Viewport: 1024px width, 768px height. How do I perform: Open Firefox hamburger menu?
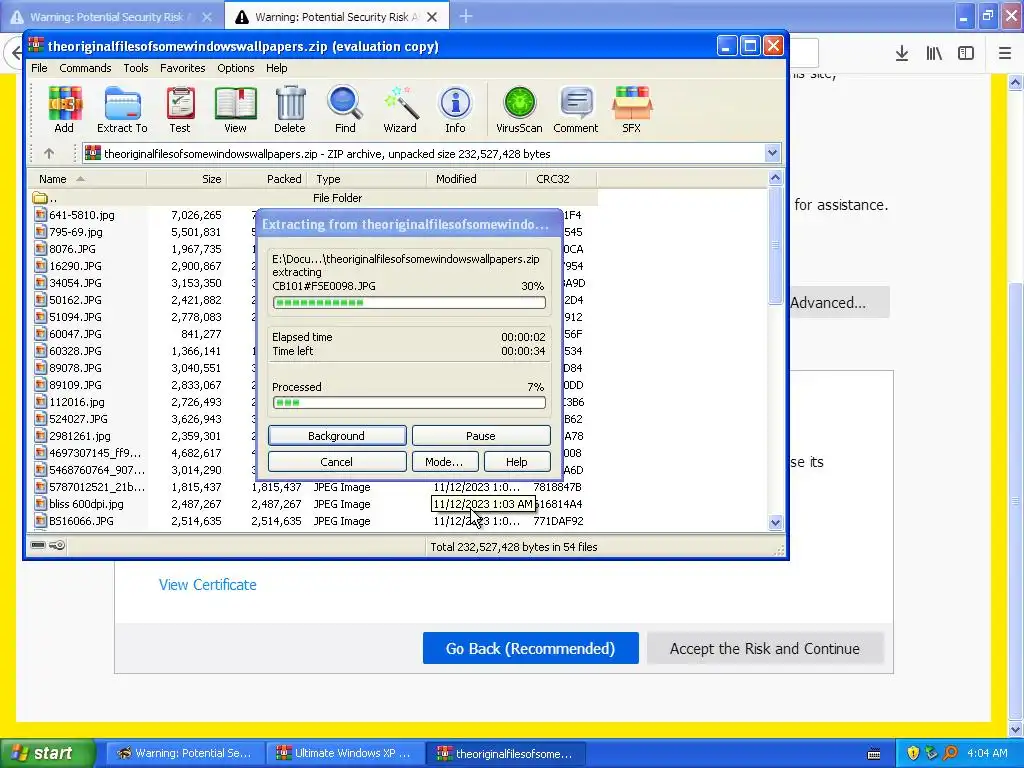(x=1005, y=54)
